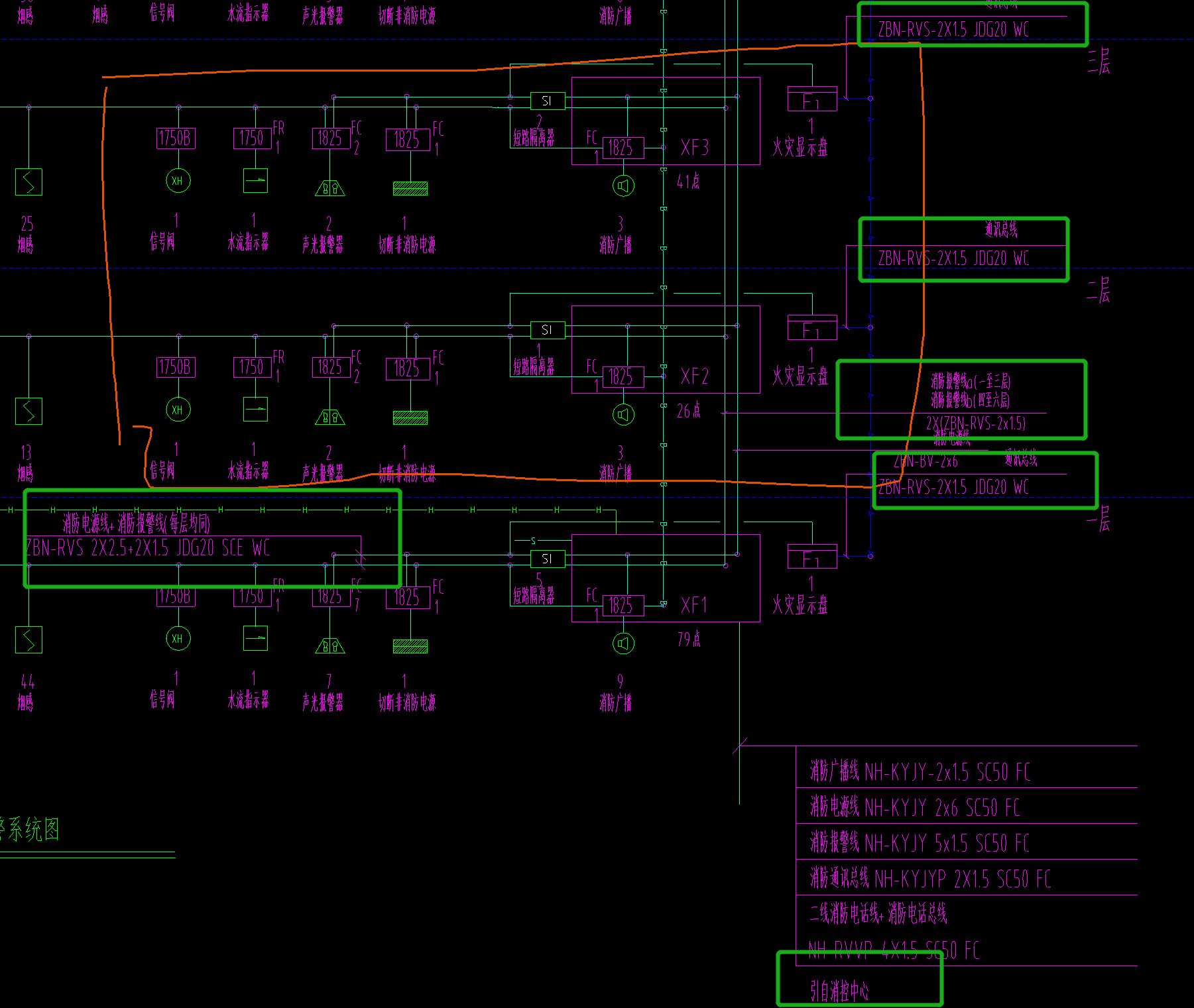Select the smoke detector symbol labeled 13
This screenshot has height=1008, width=1194.
(29, 411)
